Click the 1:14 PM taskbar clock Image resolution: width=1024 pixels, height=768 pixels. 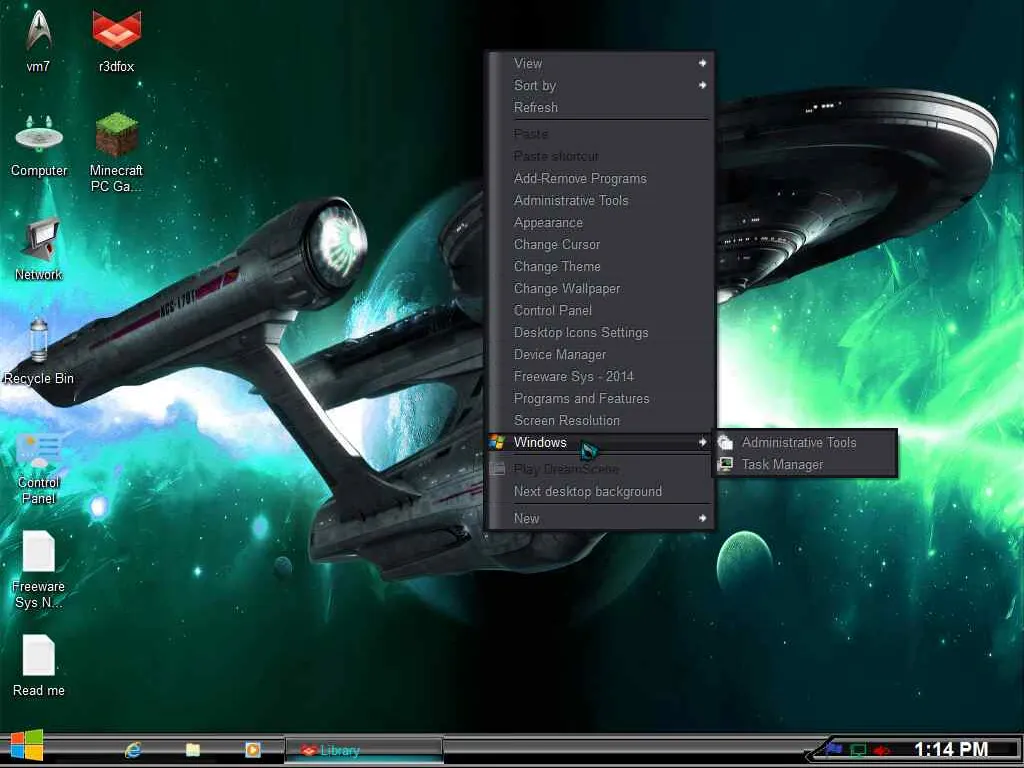(x=951, y=749)
